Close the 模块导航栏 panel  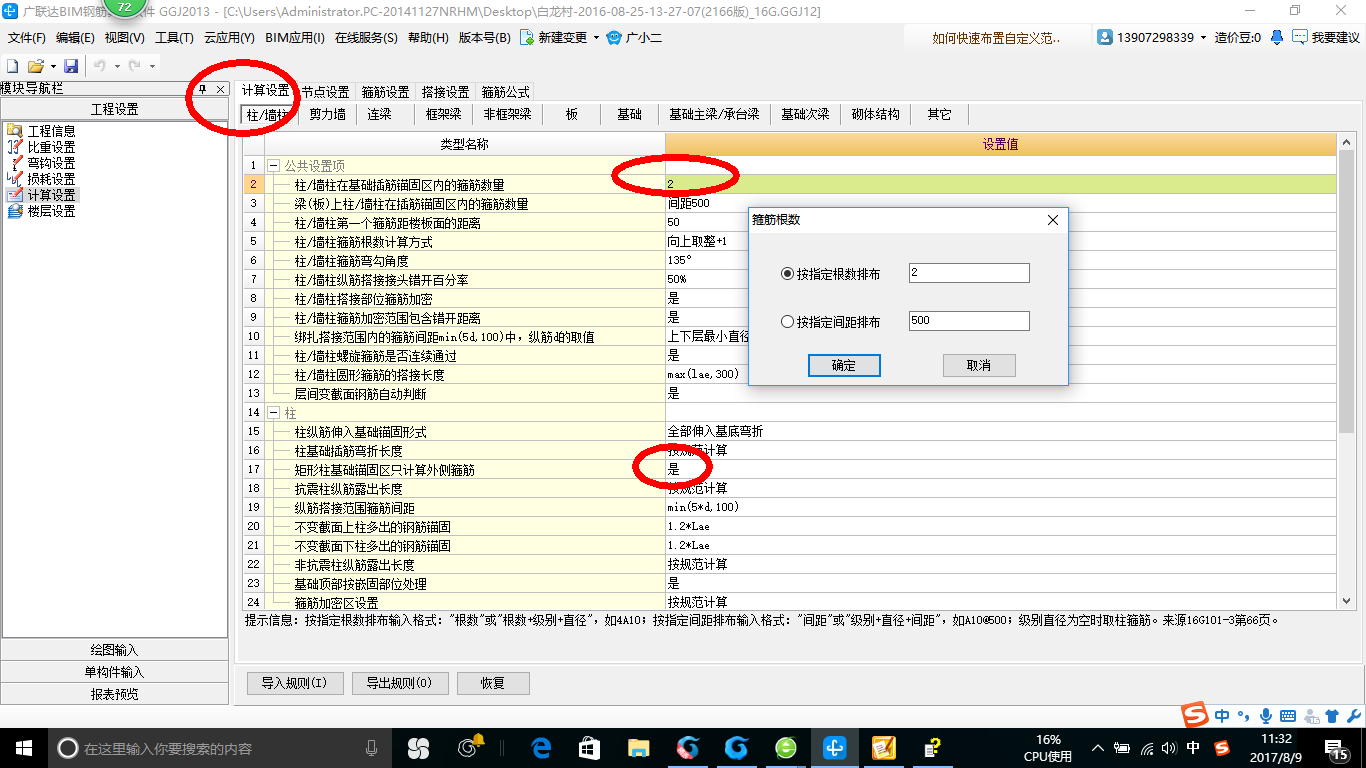221,89
